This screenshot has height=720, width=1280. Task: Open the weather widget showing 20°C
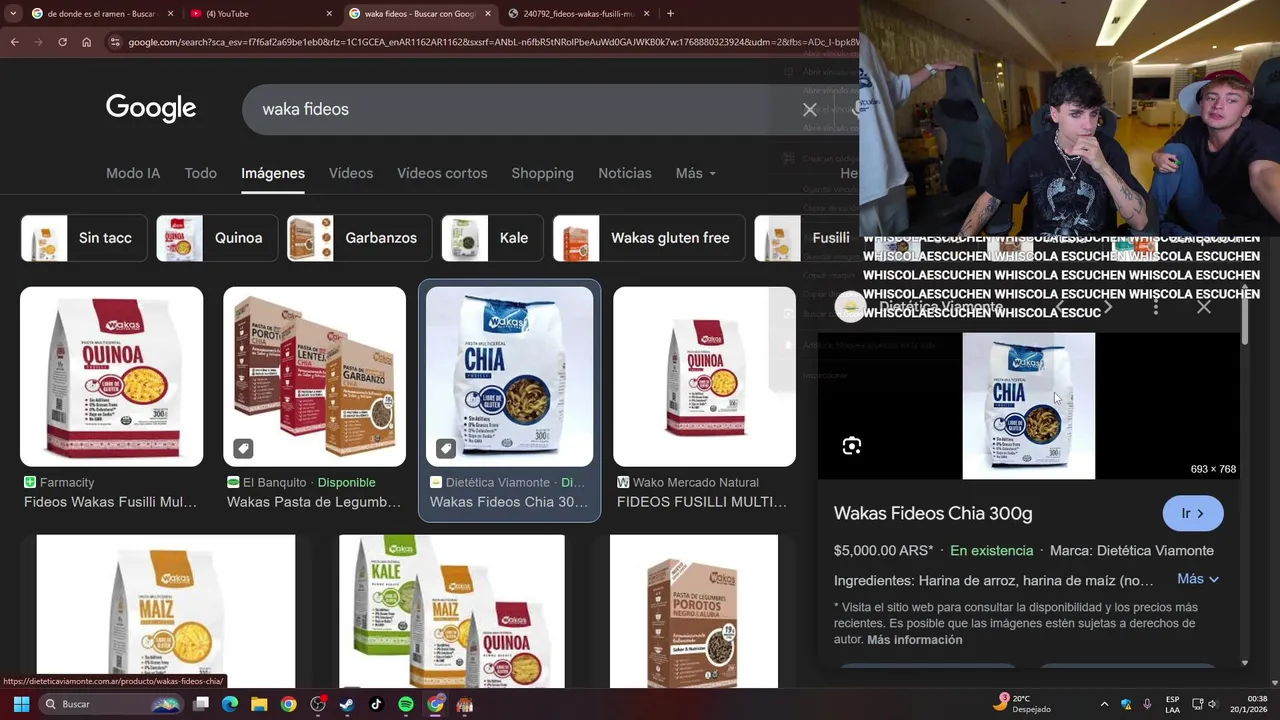(1020, 704)
